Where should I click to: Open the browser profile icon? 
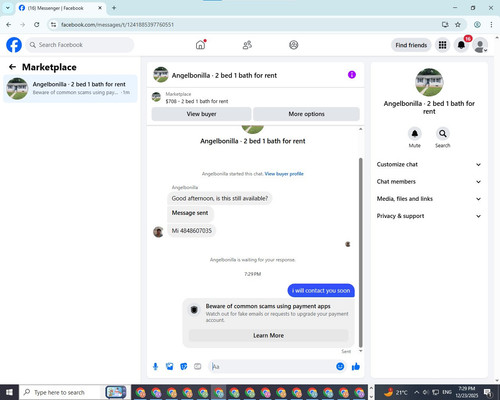(x=477, y=24)
